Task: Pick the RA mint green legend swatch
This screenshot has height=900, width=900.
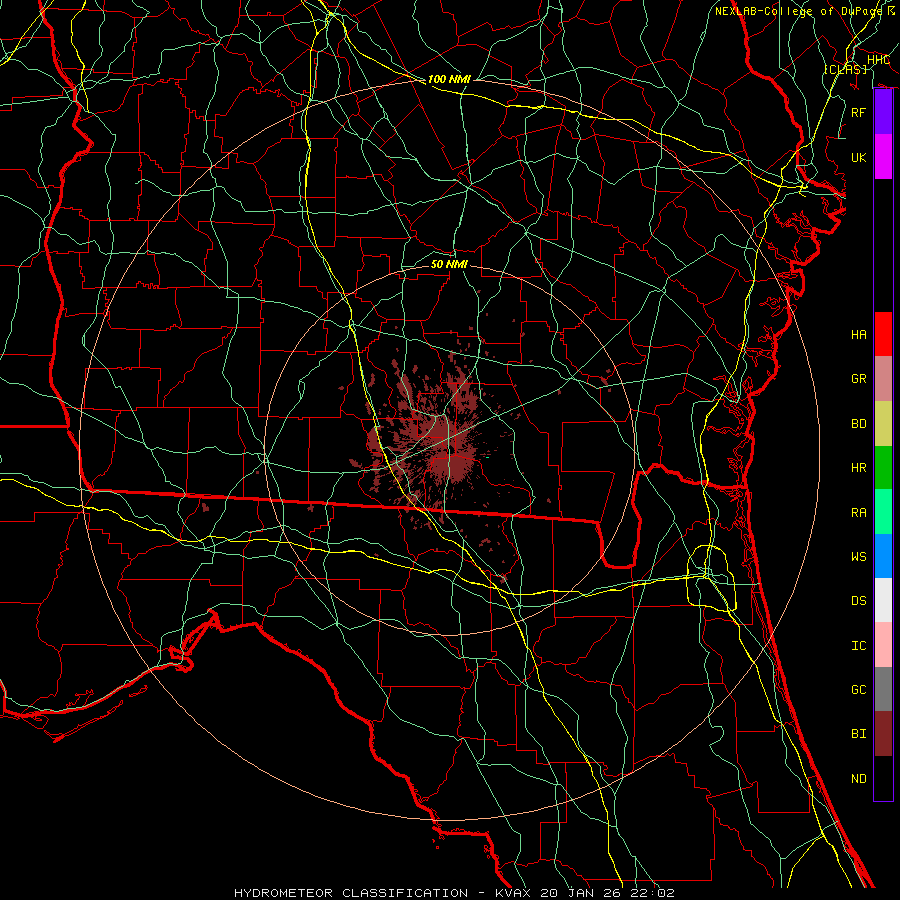Action: tap(883, 512)
